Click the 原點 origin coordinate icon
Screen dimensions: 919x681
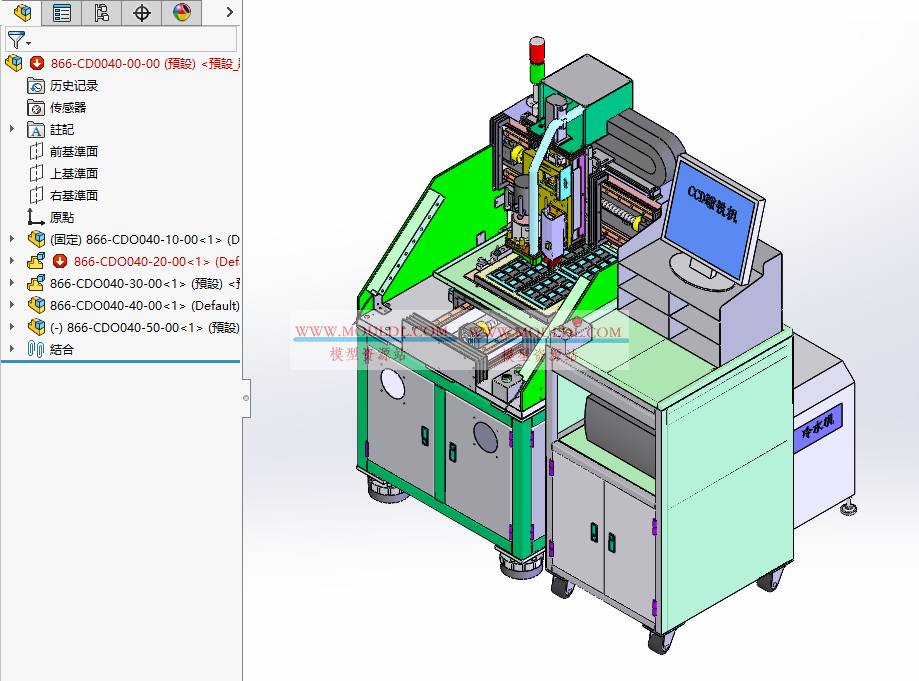[x=35, y=217]
